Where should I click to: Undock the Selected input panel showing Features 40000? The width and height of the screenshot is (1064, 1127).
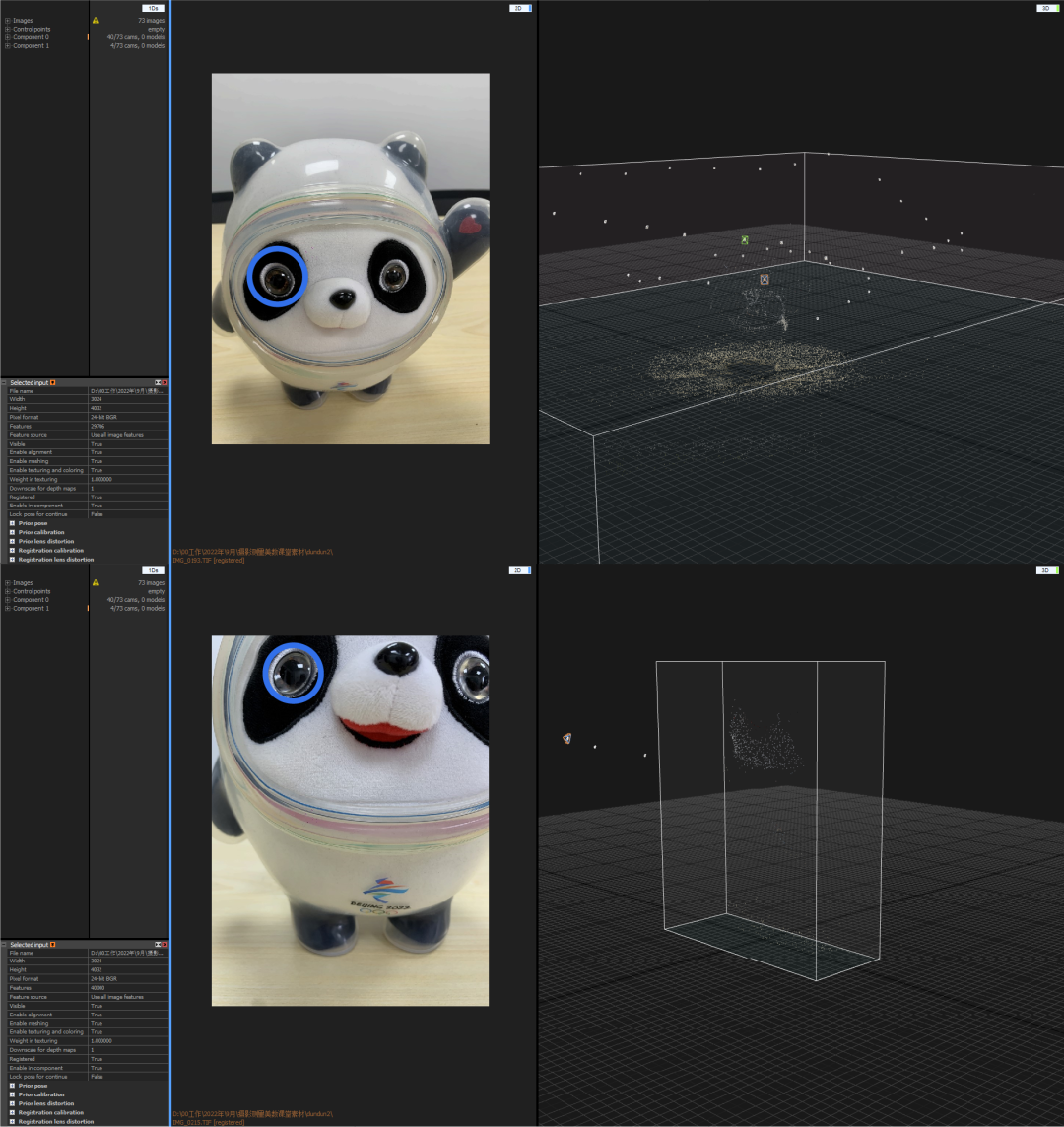pos(158,945)
